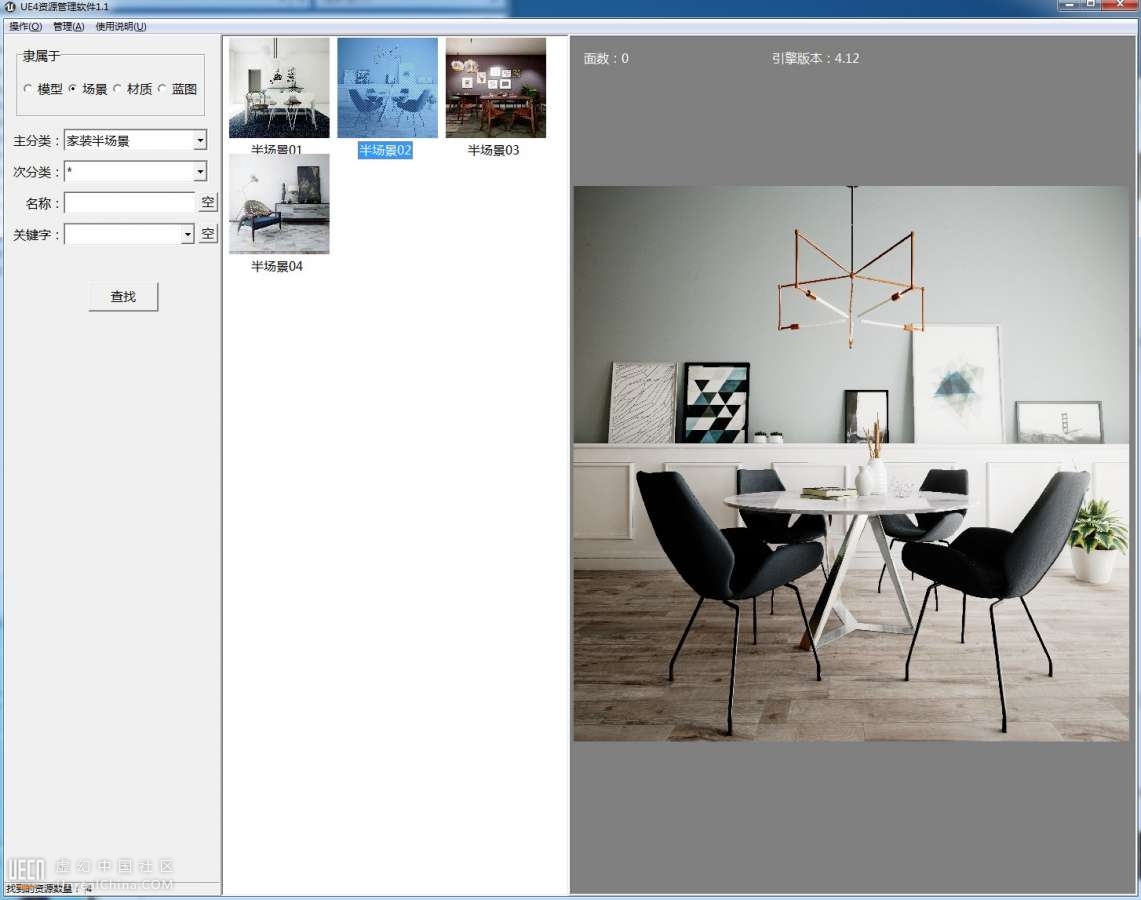Open the 关键字 dropdown arrow
Image resolution: width=1141 pixels, height=900 pixels.
point(187,235)
